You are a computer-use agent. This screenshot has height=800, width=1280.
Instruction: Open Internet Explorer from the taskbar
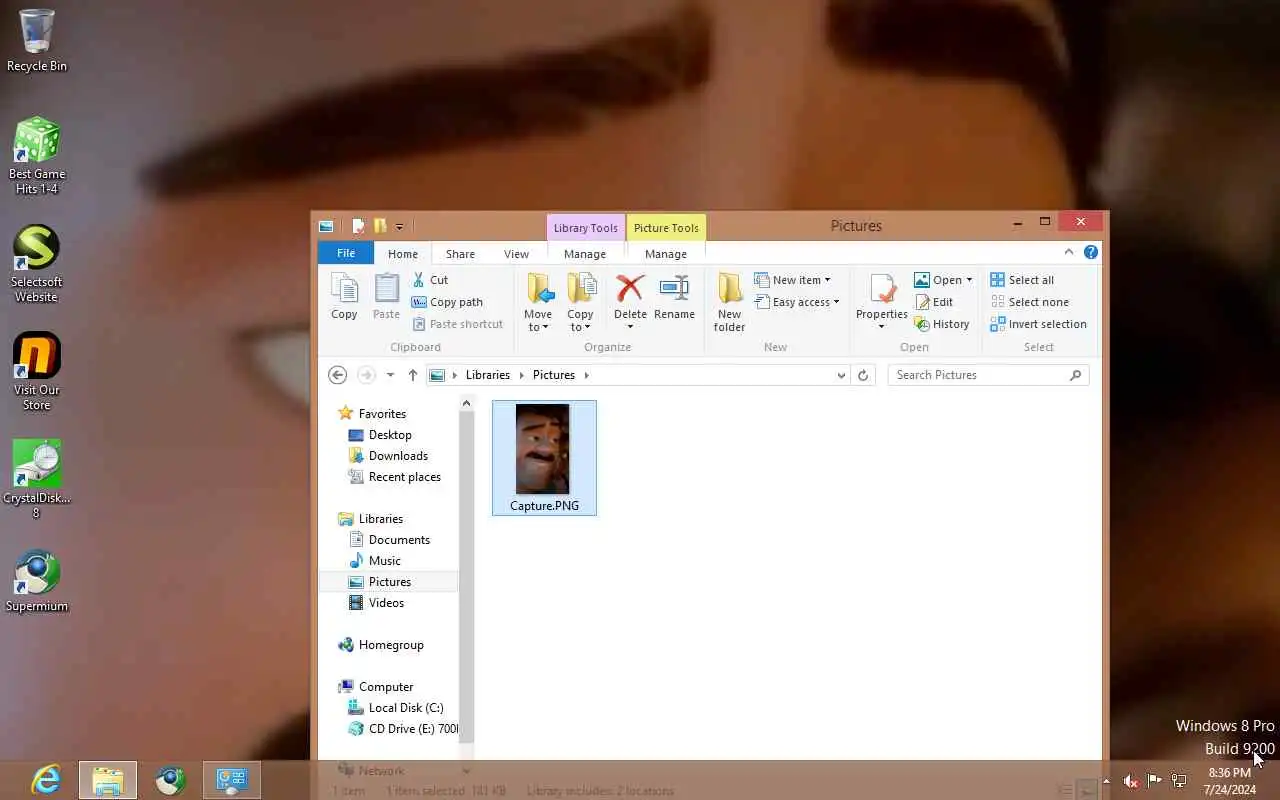tap(46, 780)
